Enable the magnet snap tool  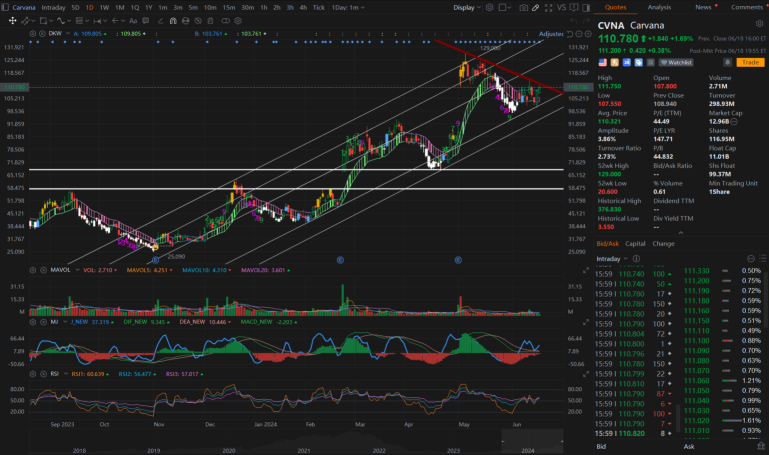[x=173, y=21]
